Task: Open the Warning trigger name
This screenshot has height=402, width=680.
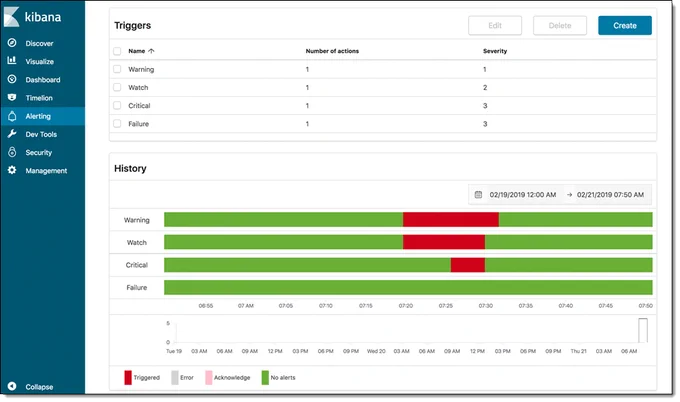Action: point(141,69)
